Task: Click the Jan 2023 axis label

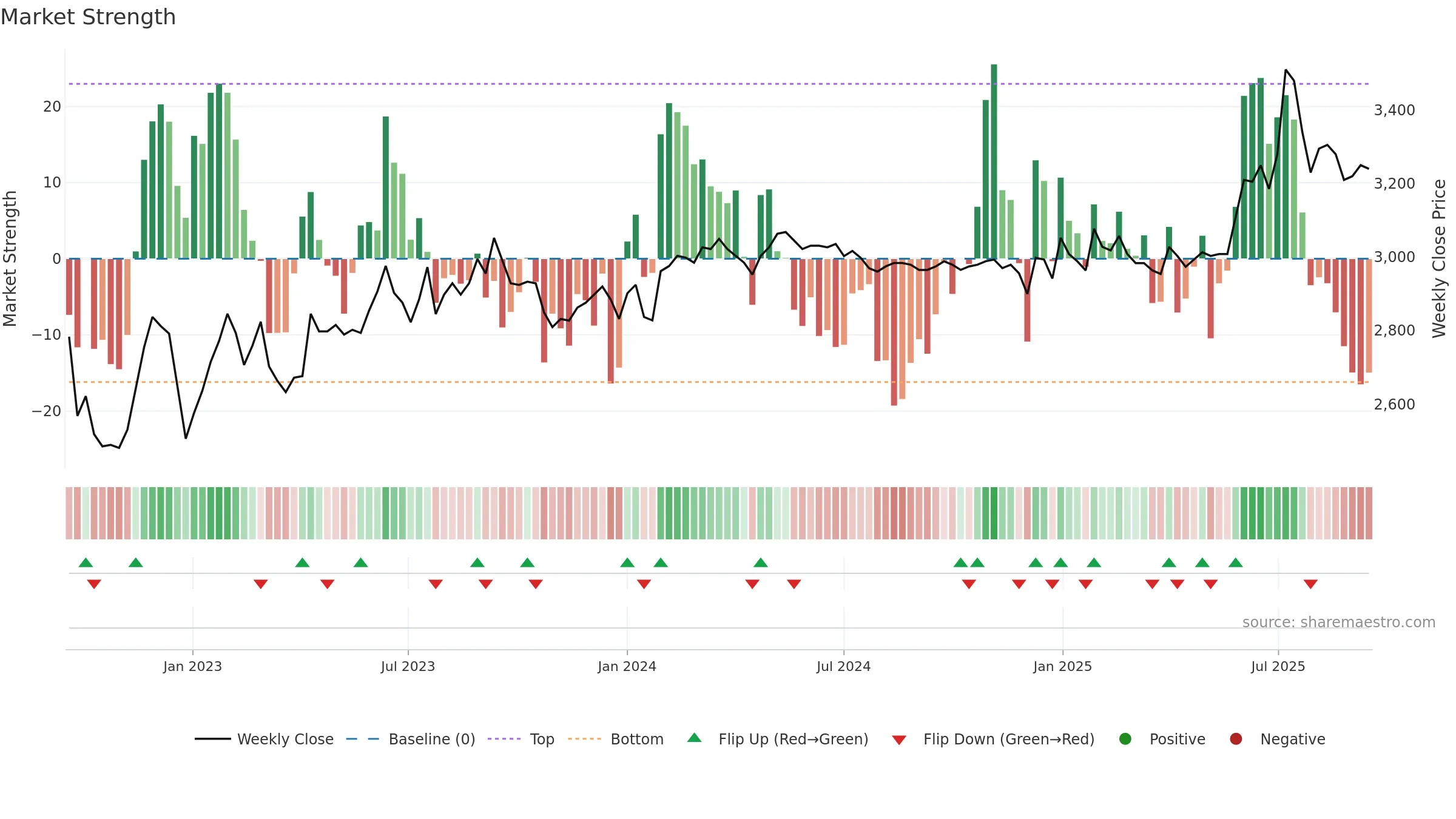Action: tap(192, 667)
